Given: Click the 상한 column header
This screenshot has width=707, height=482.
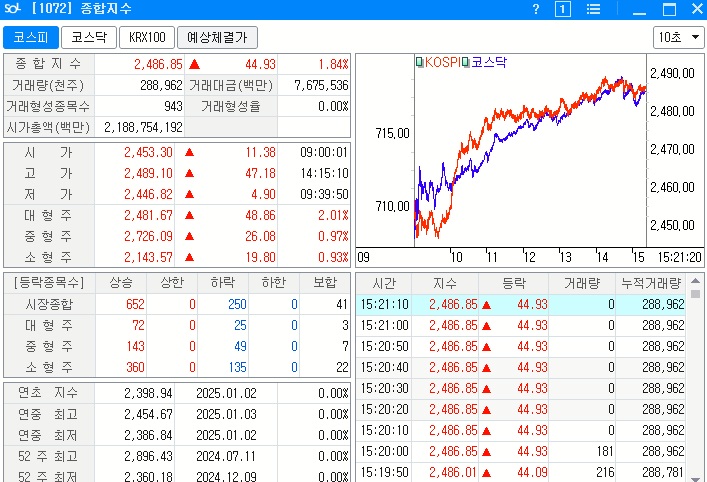Looking at the screenshot, I should [x=172, y=283].
